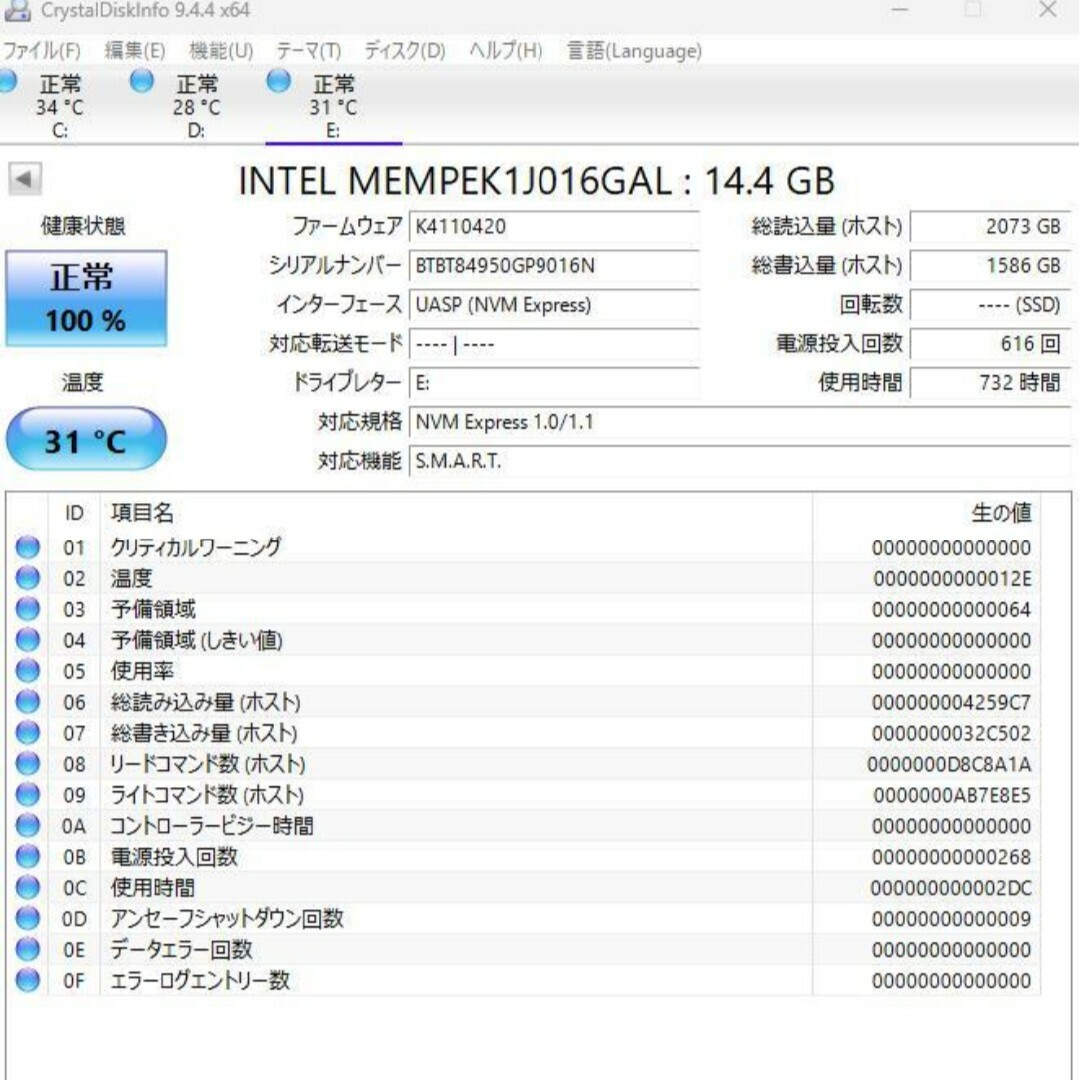Click total host writes value 1586 GB

pos(990,266)
